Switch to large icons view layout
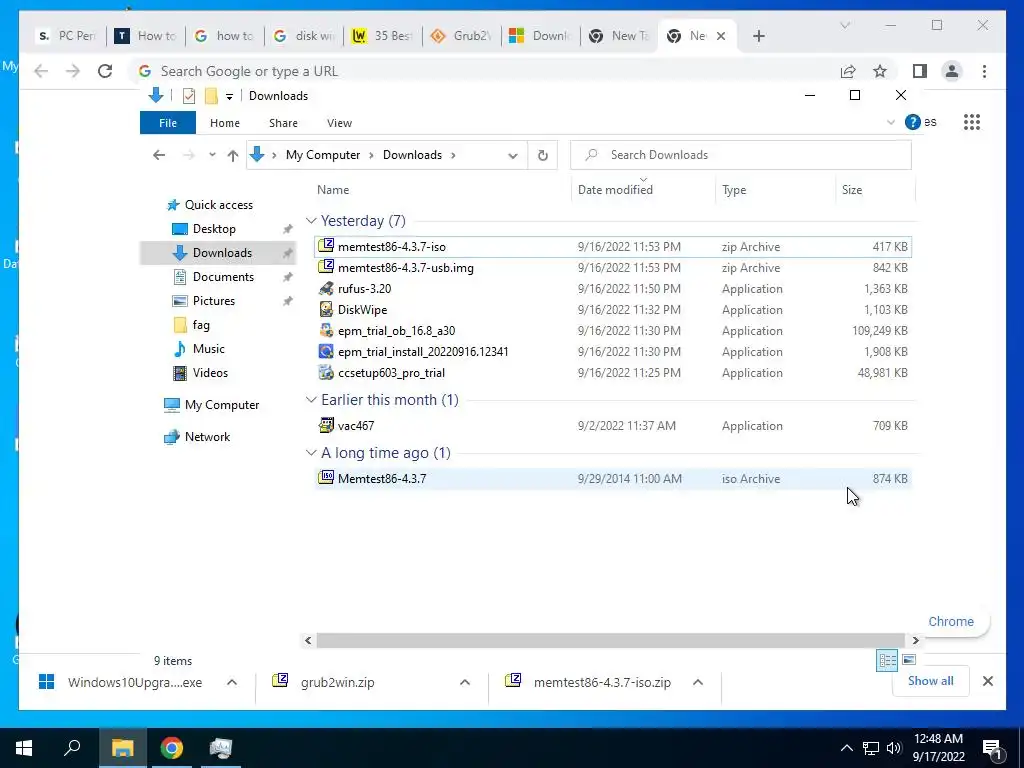 (x=908, y=660)
